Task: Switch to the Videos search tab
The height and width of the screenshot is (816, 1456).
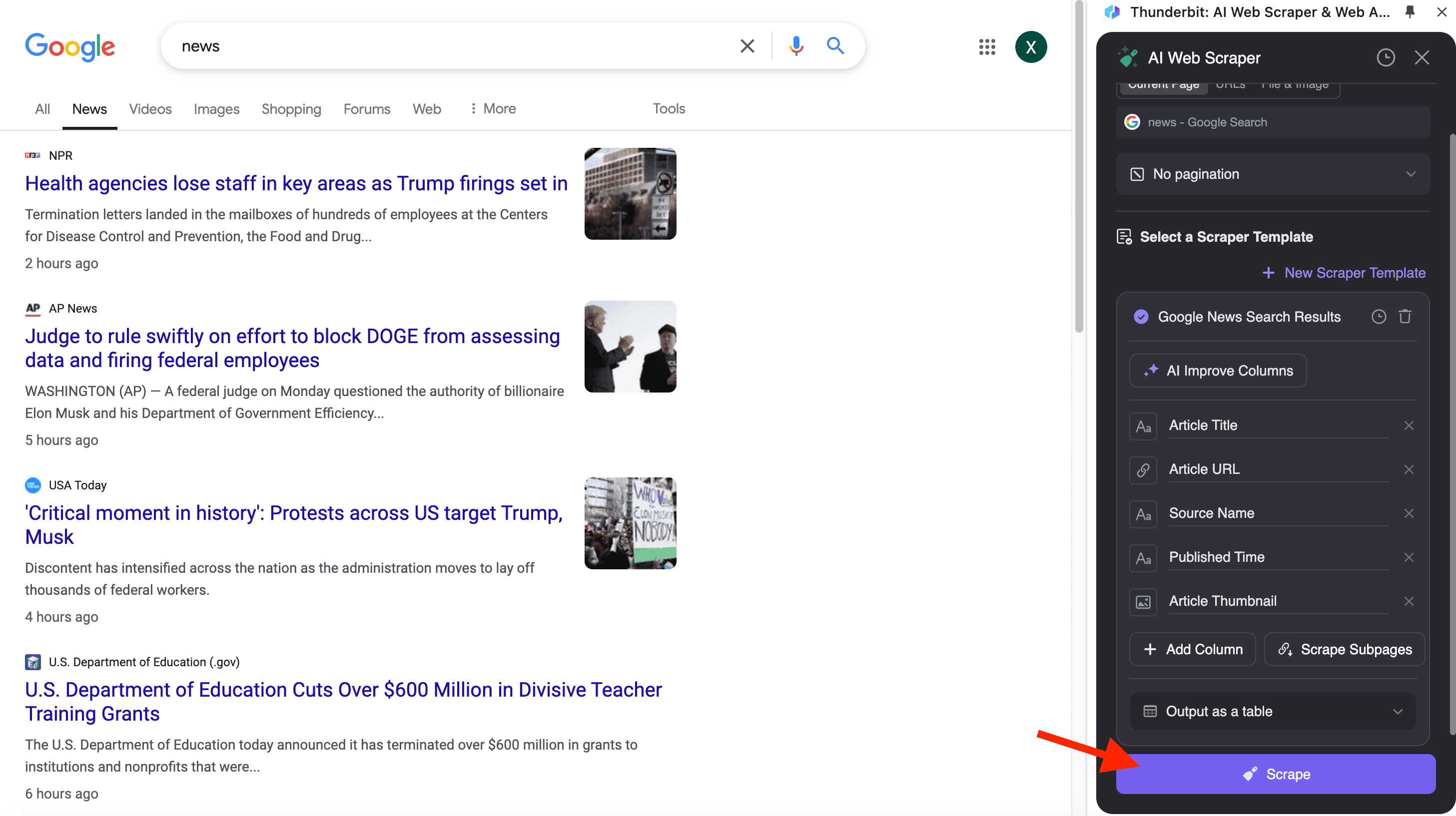Action: 150,108
